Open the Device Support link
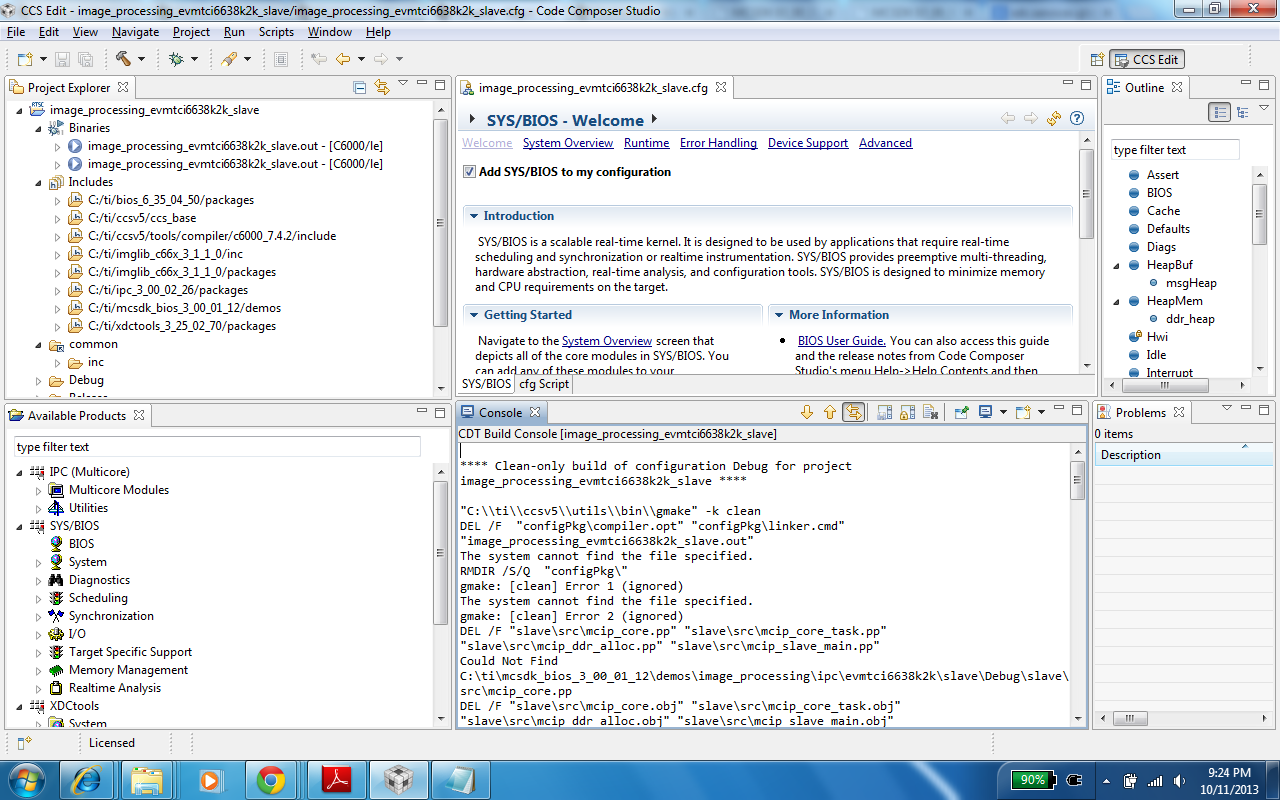1280x800 pixels. click(x=808, y=143)
